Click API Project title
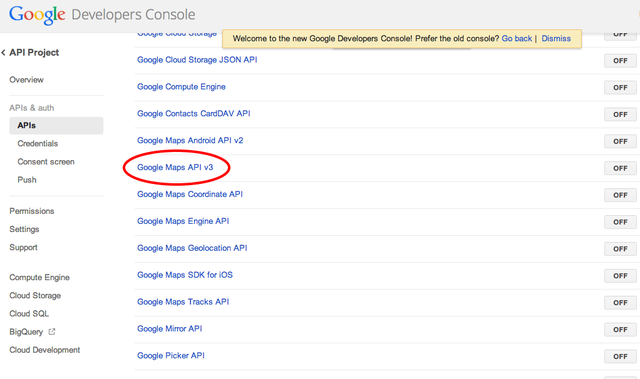This screenshot has width=640, height=379. tap(34, 53)
